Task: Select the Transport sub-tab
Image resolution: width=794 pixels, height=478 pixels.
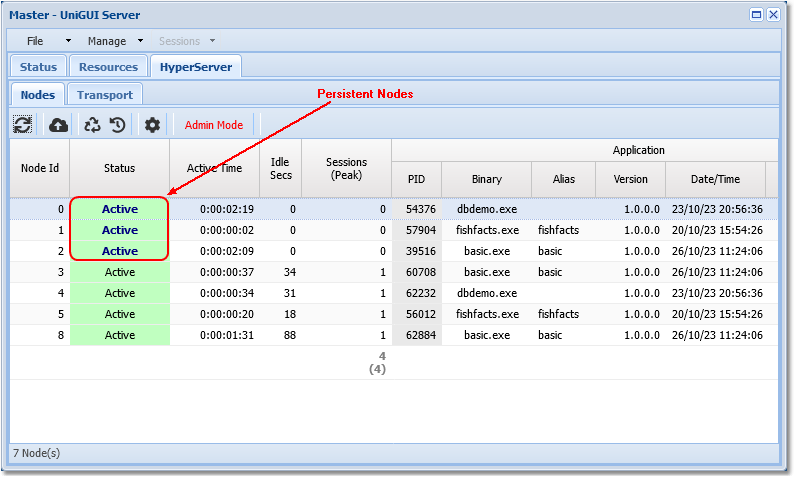Action: coord(105,95)
